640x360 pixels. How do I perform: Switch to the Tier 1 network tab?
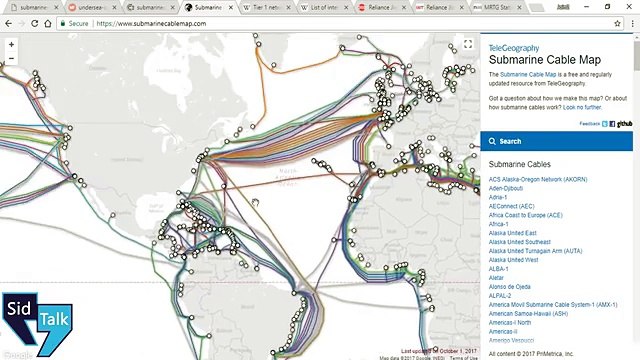[267, 7]
